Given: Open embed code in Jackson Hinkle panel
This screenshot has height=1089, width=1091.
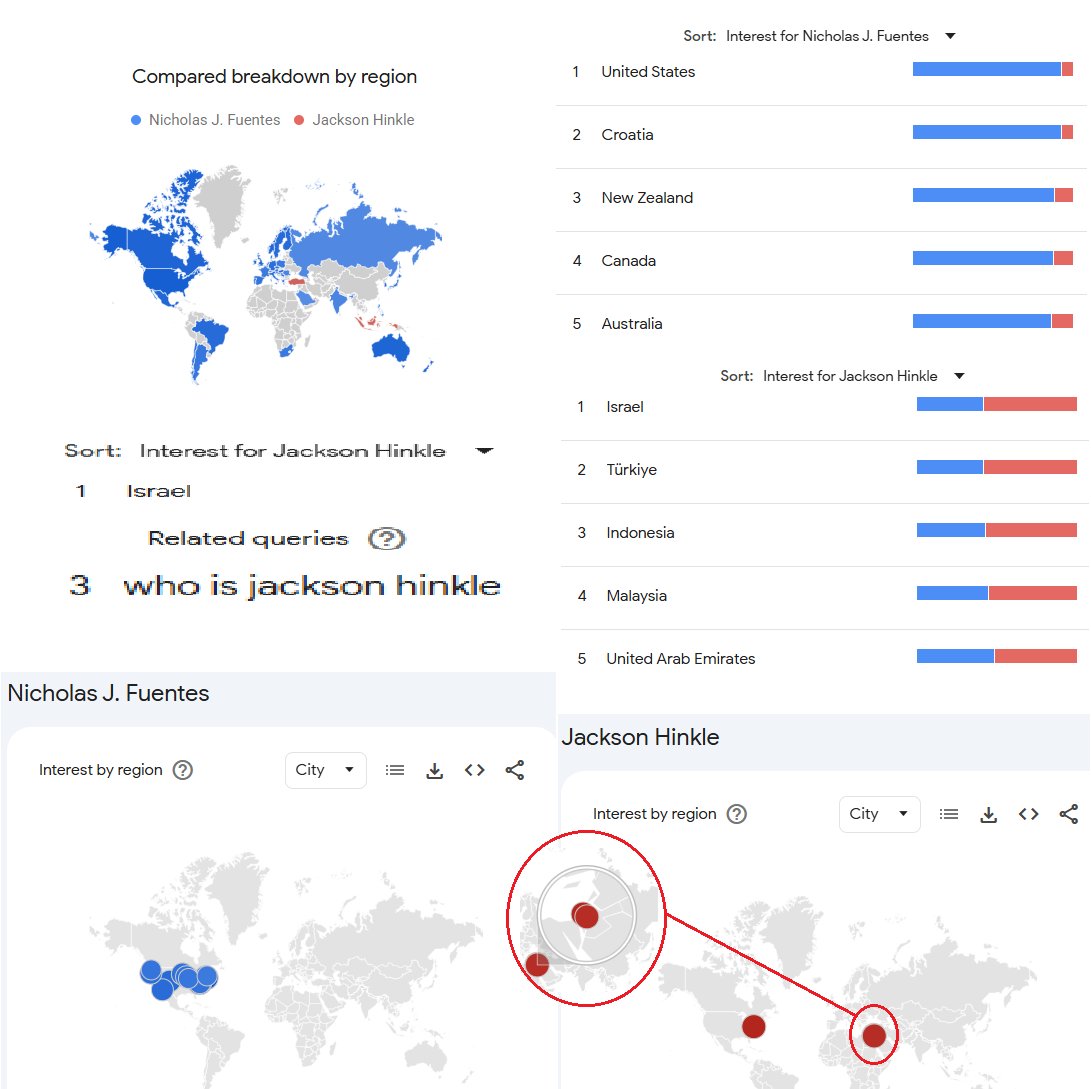Looking at the screenshot, I should 1028,813.
